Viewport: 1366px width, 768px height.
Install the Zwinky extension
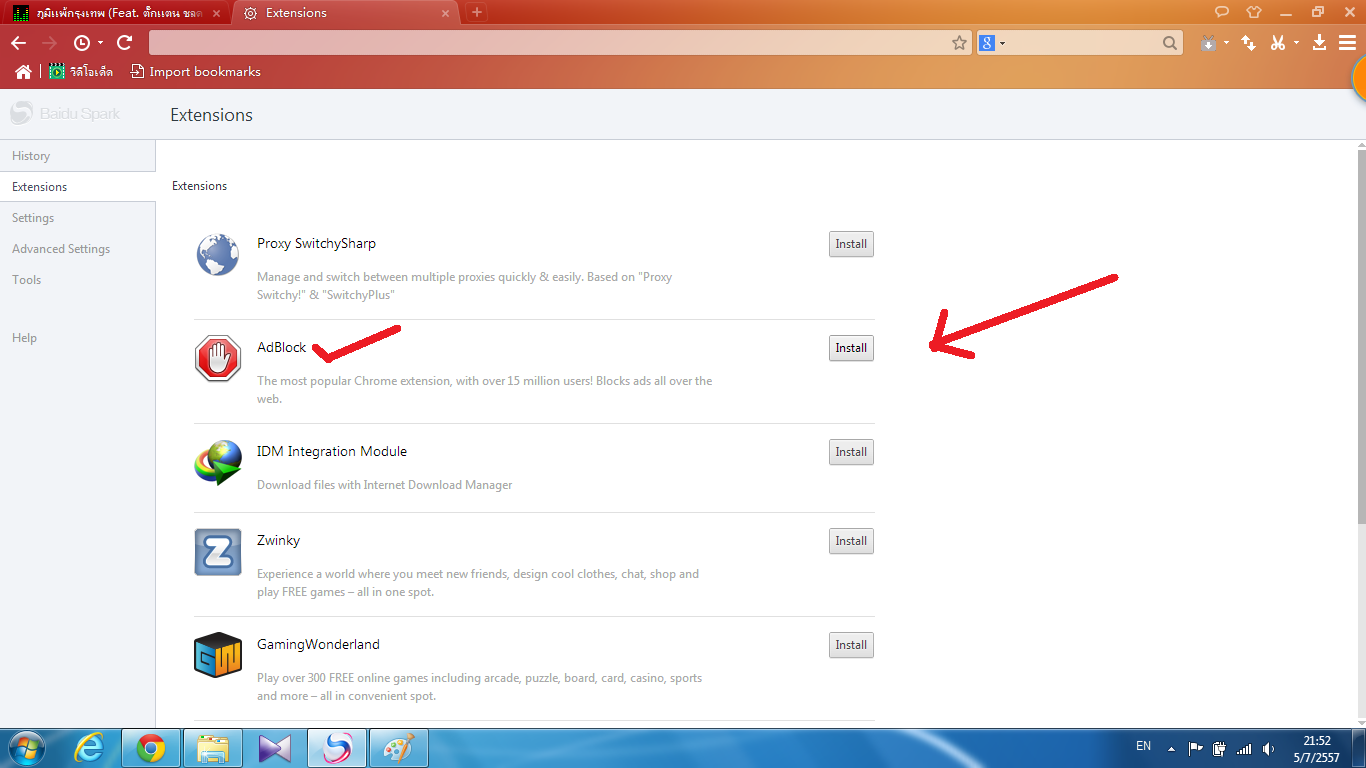pyautogui.click(x=851, y=541)
